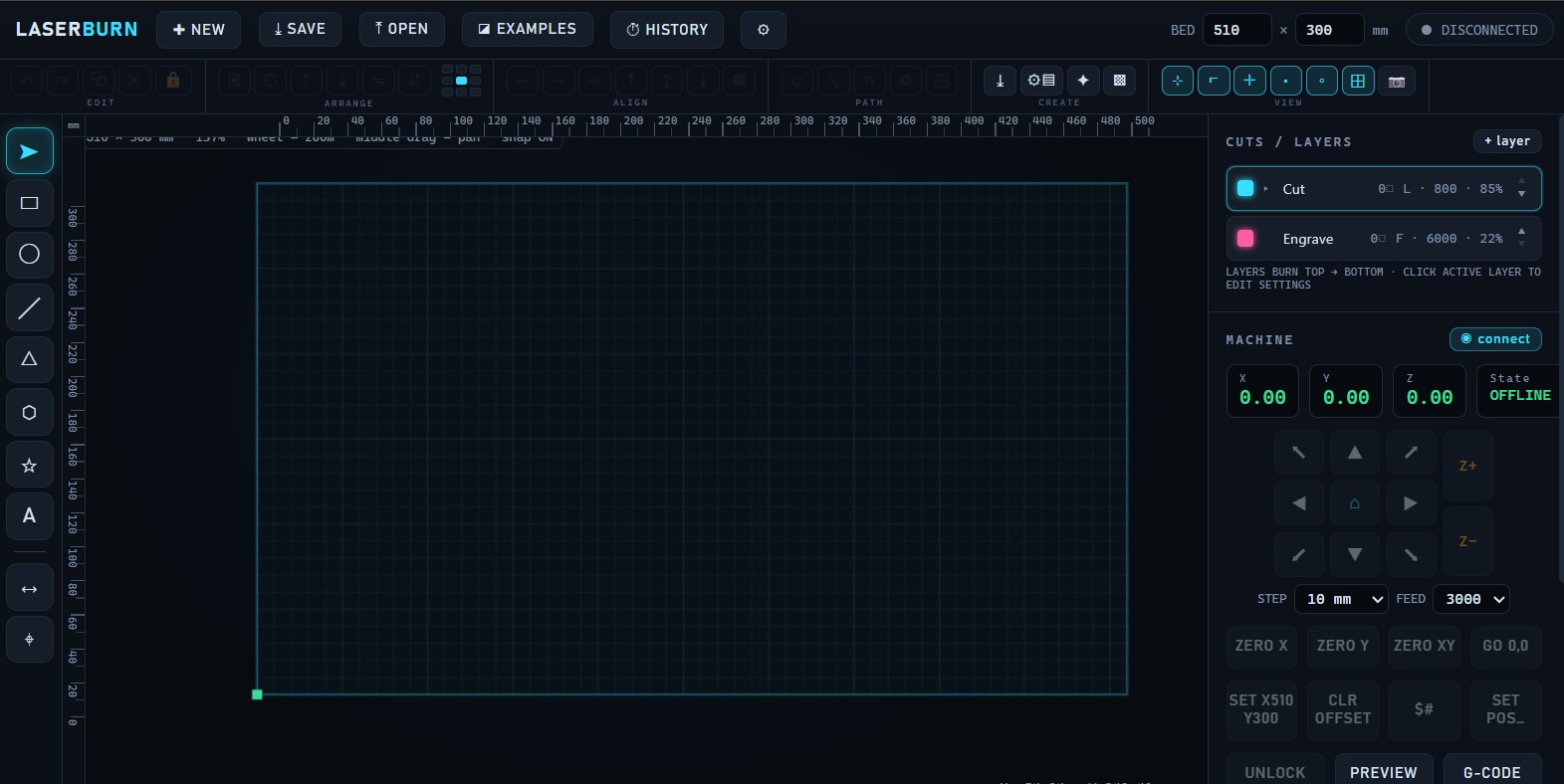Open settings using the gear icon

[x=764, y=30]
